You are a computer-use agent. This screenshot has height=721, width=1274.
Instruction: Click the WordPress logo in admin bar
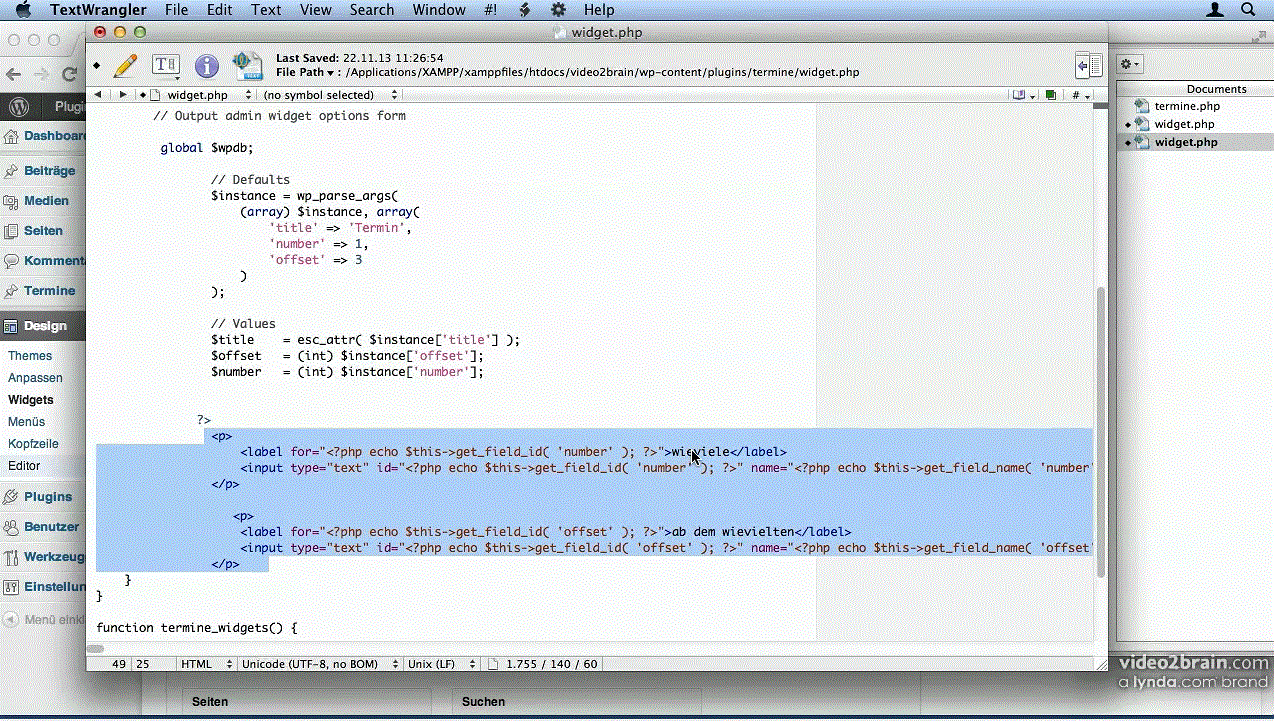[x=18, y=107]
